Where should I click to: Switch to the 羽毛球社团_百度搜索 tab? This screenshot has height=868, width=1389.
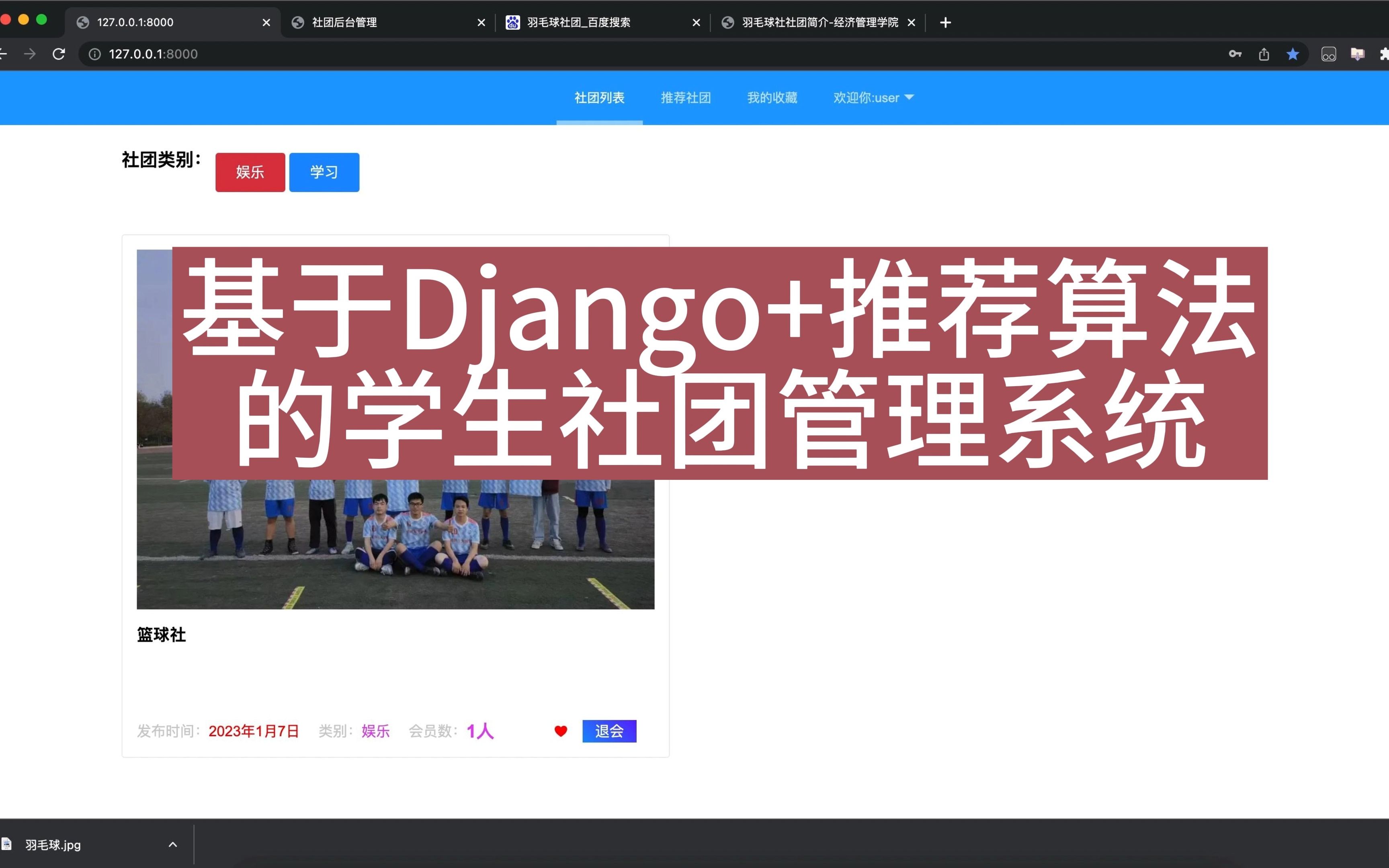tap(578, 23)
